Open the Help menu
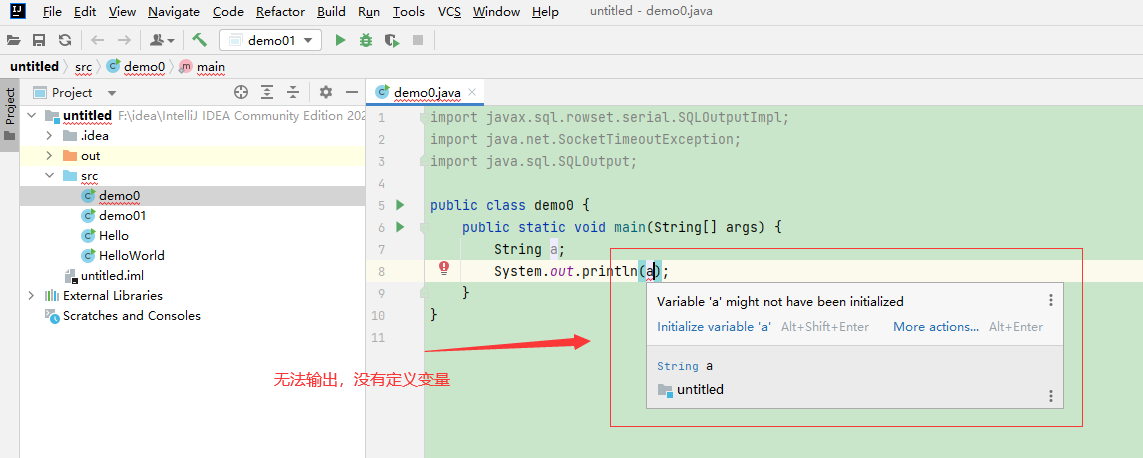The width and height of the screenshot is (1143, 458). tap(545, 12)
